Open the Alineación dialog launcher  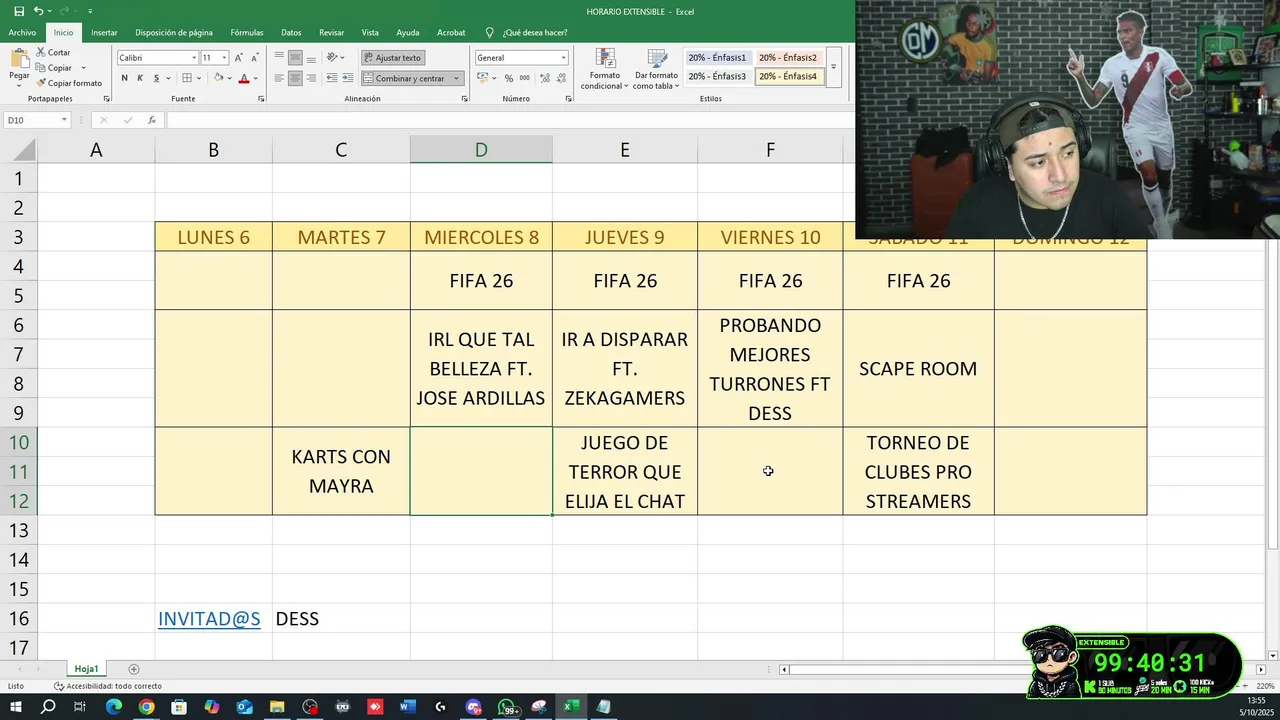point(465,99)
